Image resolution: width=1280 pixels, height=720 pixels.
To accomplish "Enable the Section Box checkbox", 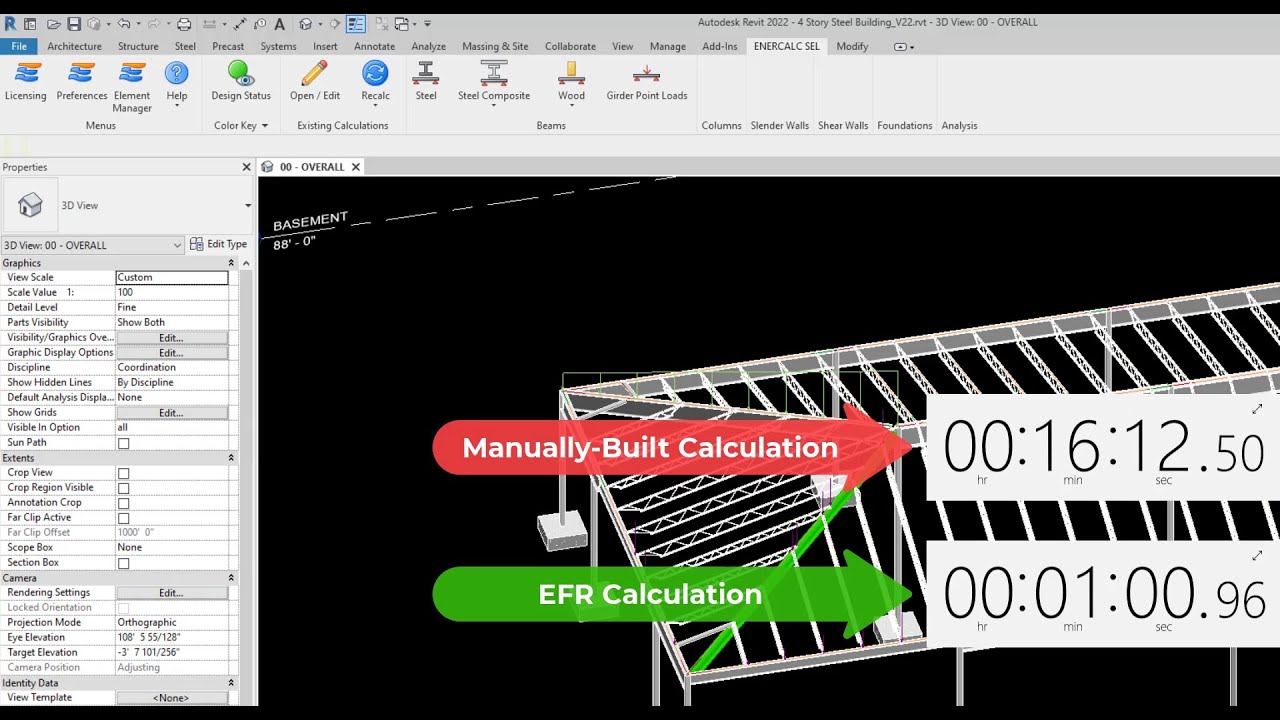I will (123, 563).
